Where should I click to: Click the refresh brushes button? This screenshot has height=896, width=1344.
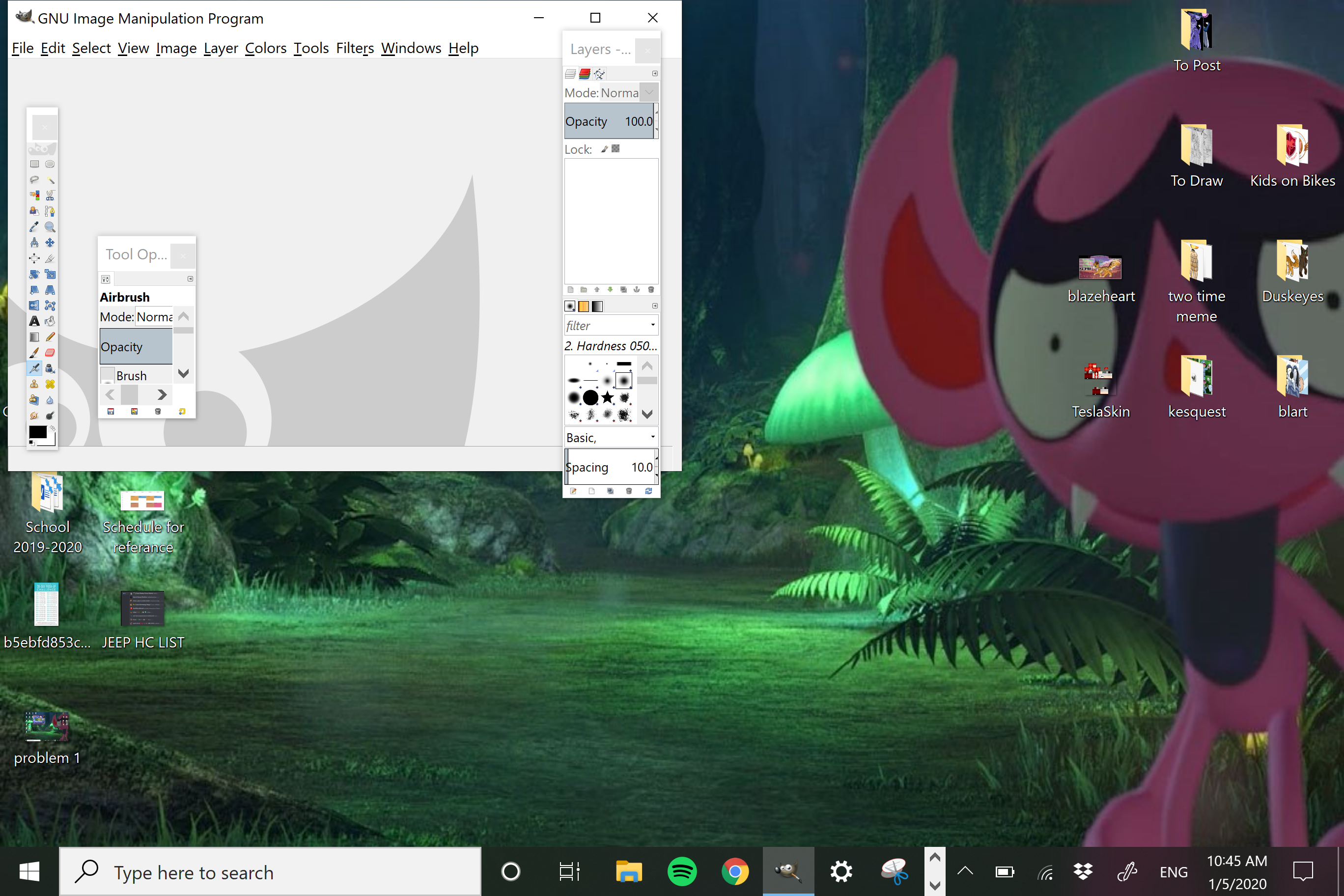pyautogui.click(x=648, y=491)
